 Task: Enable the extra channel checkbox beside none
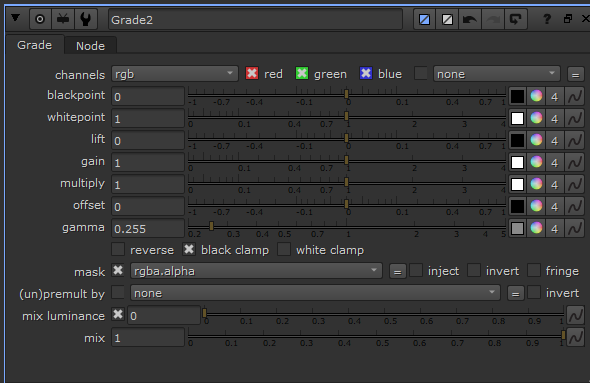[421, 73]
